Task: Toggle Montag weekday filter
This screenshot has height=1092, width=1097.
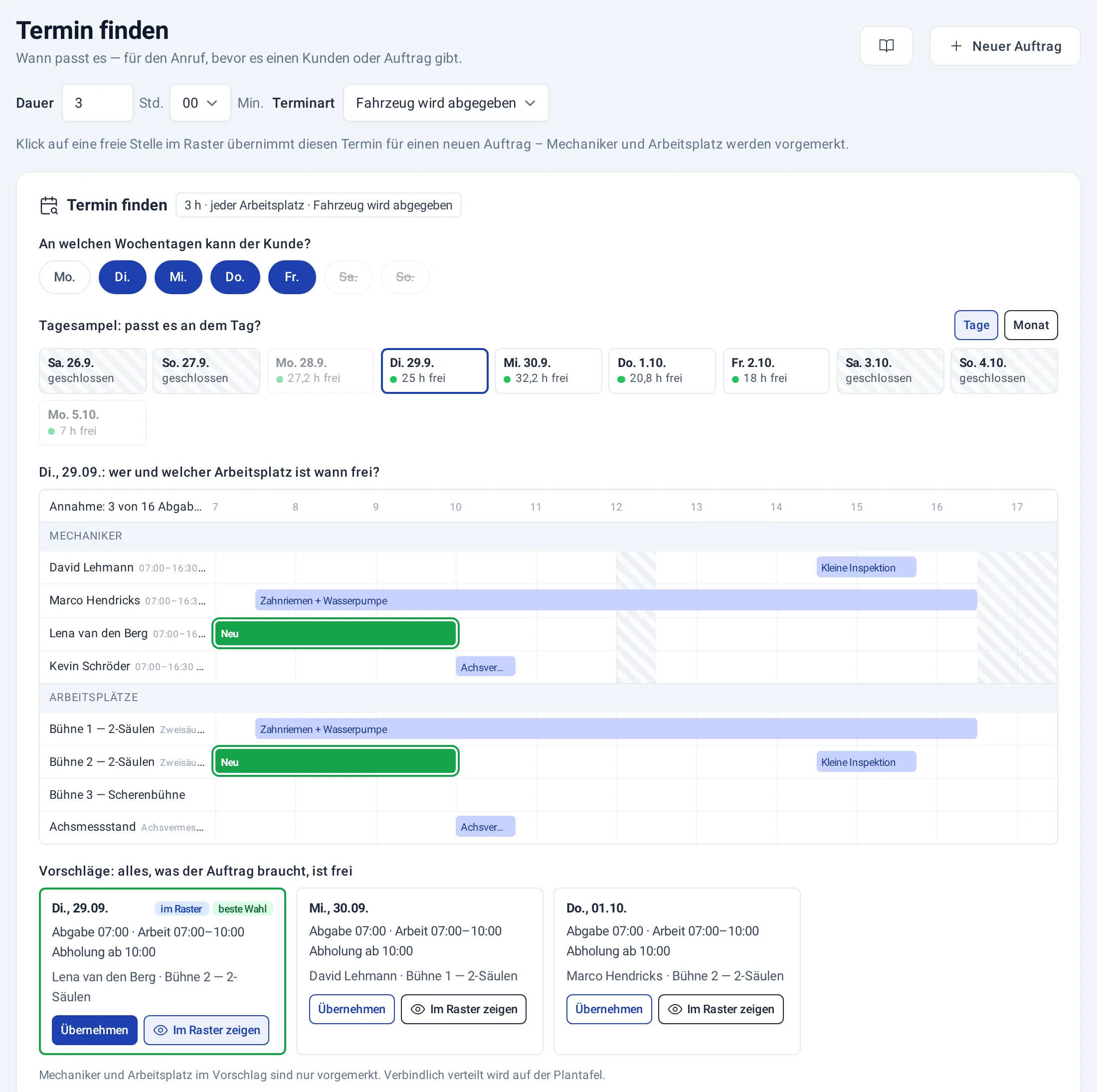Action: (65, 277)
